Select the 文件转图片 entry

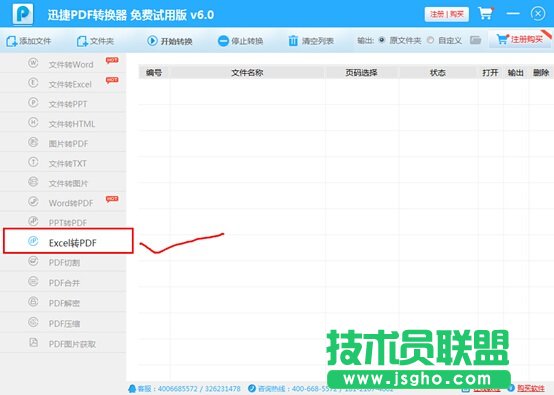pyautogui.click(x=63, y=183)
